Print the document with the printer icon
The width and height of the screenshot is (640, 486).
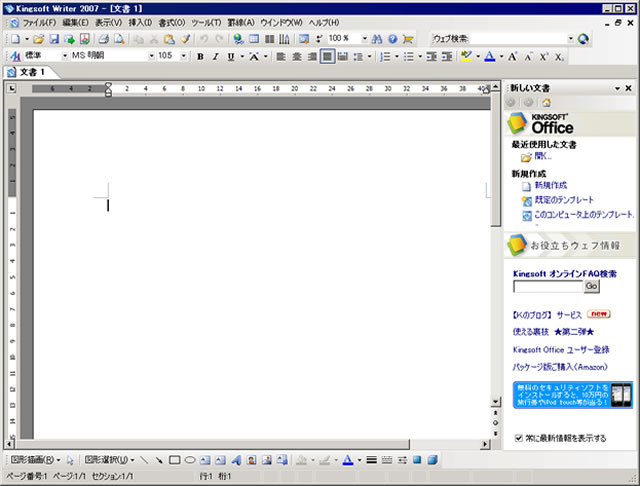click(104, 39)
